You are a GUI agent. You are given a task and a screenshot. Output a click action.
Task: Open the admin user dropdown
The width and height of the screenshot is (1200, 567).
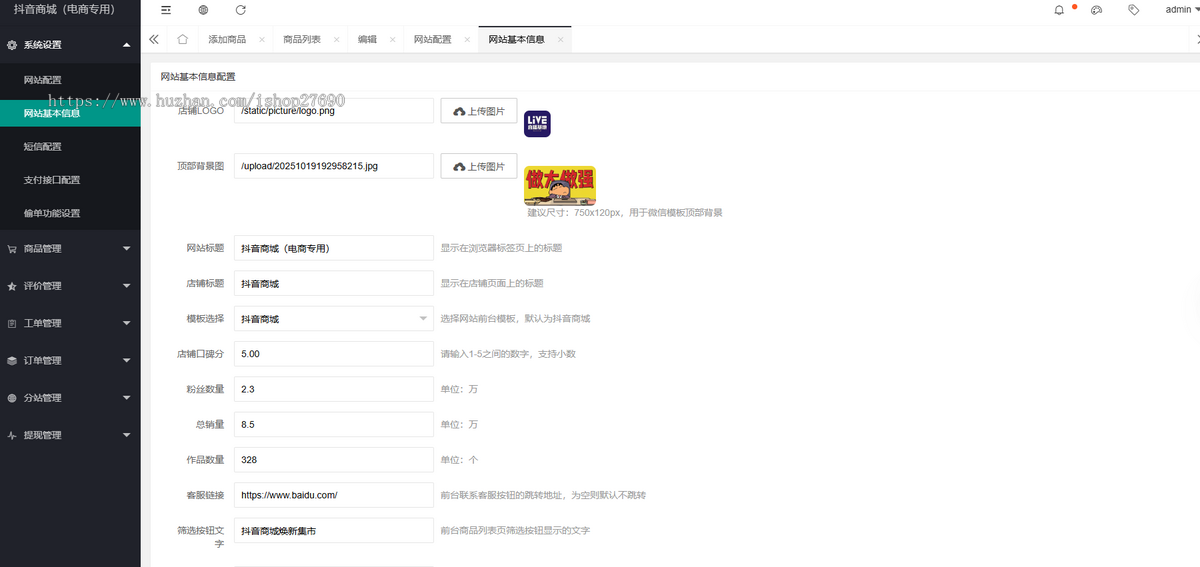1182,10
